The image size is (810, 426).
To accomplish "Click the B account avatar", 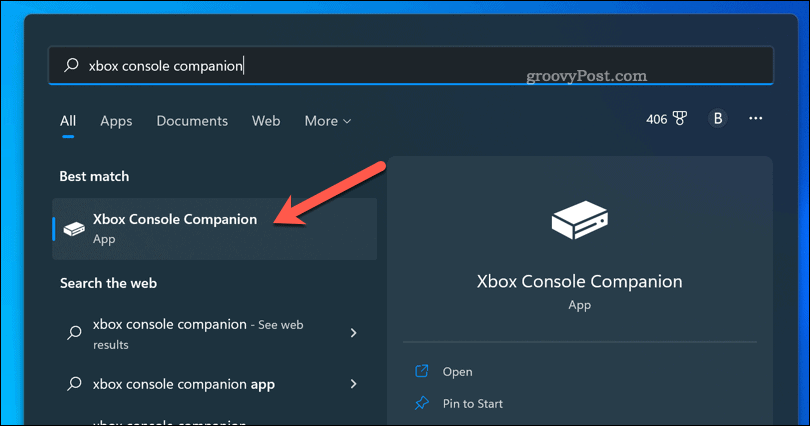I will click(x=718, y=118).
